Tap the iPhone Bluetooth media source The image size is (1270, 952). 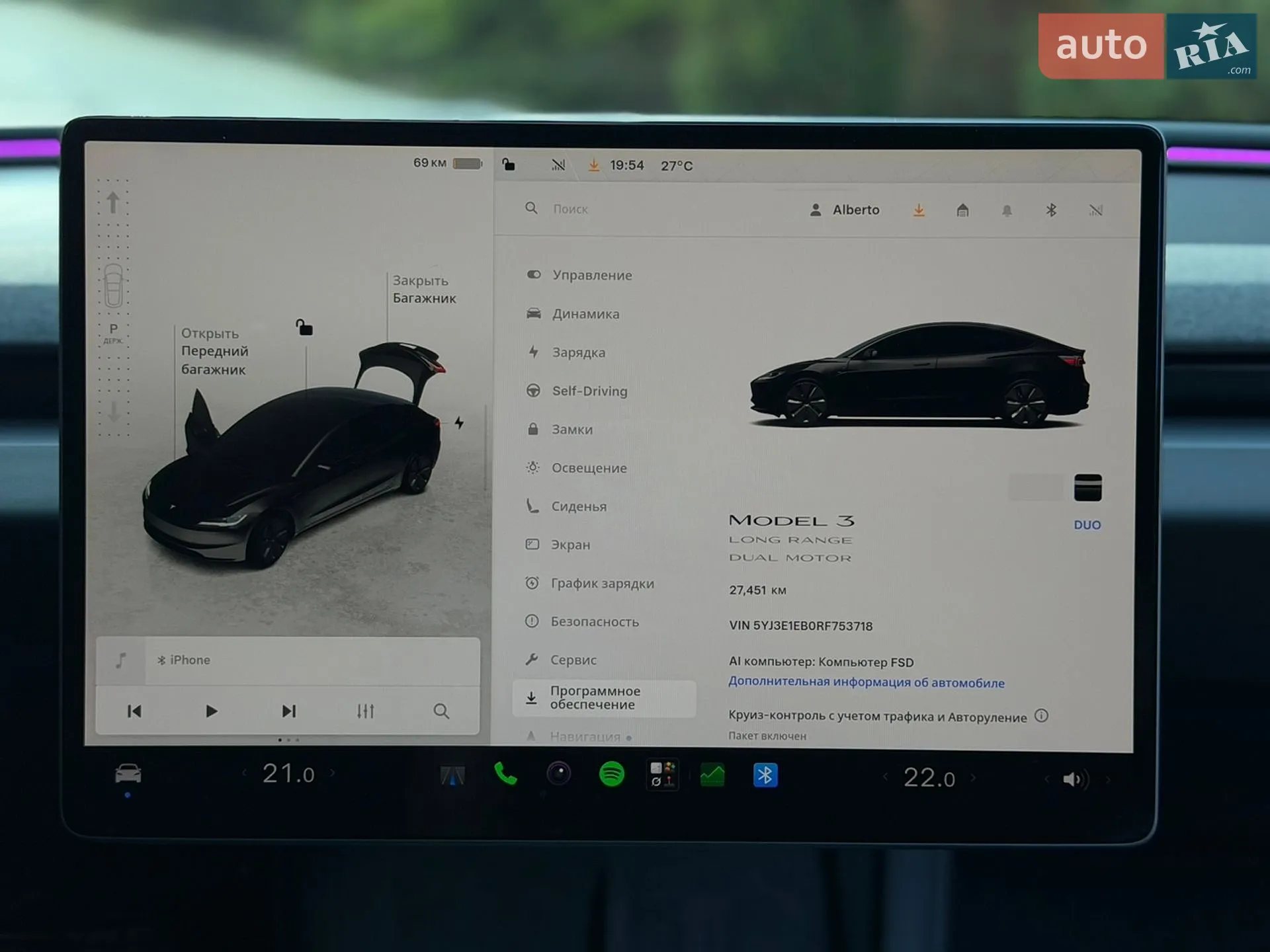click(x=184, y=660)
